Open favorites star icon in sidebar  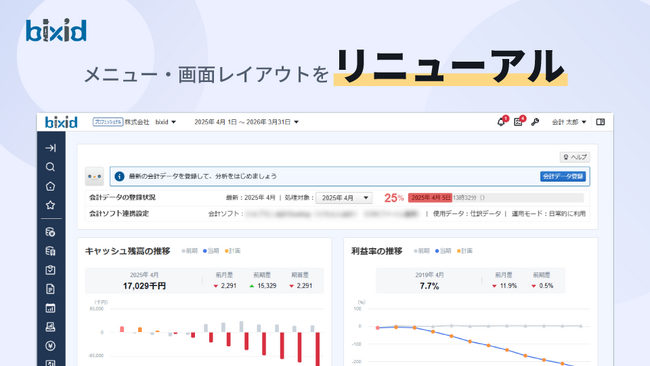51,205
